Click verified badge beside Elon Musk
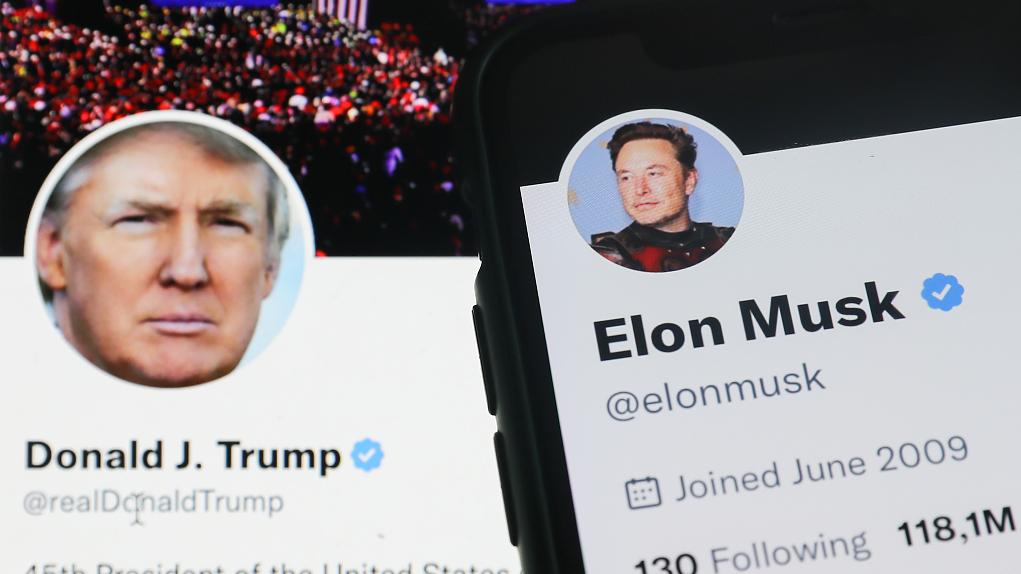 point(942,292)
